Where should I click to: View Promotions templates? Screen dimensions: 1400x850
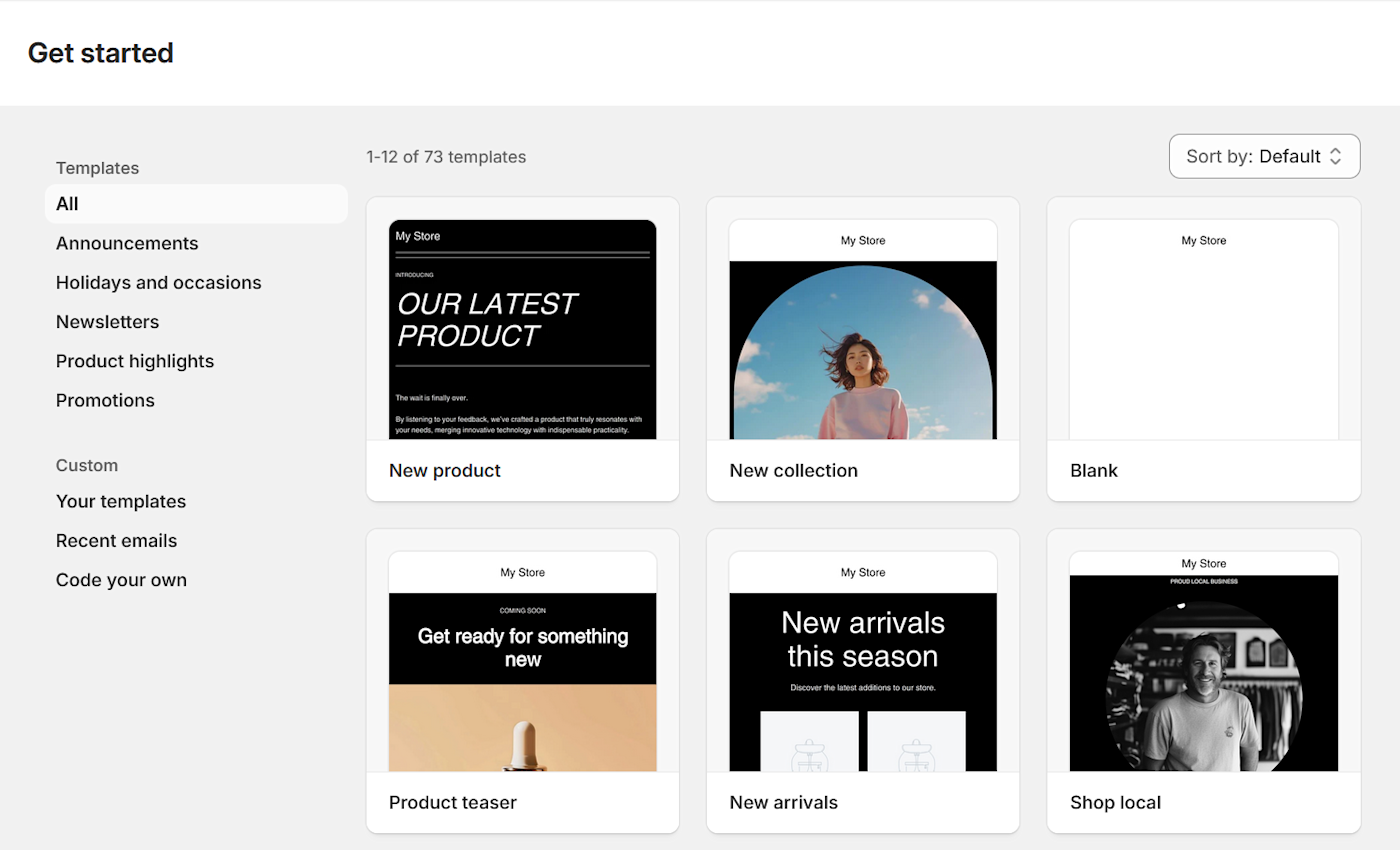tap(105, 400)
